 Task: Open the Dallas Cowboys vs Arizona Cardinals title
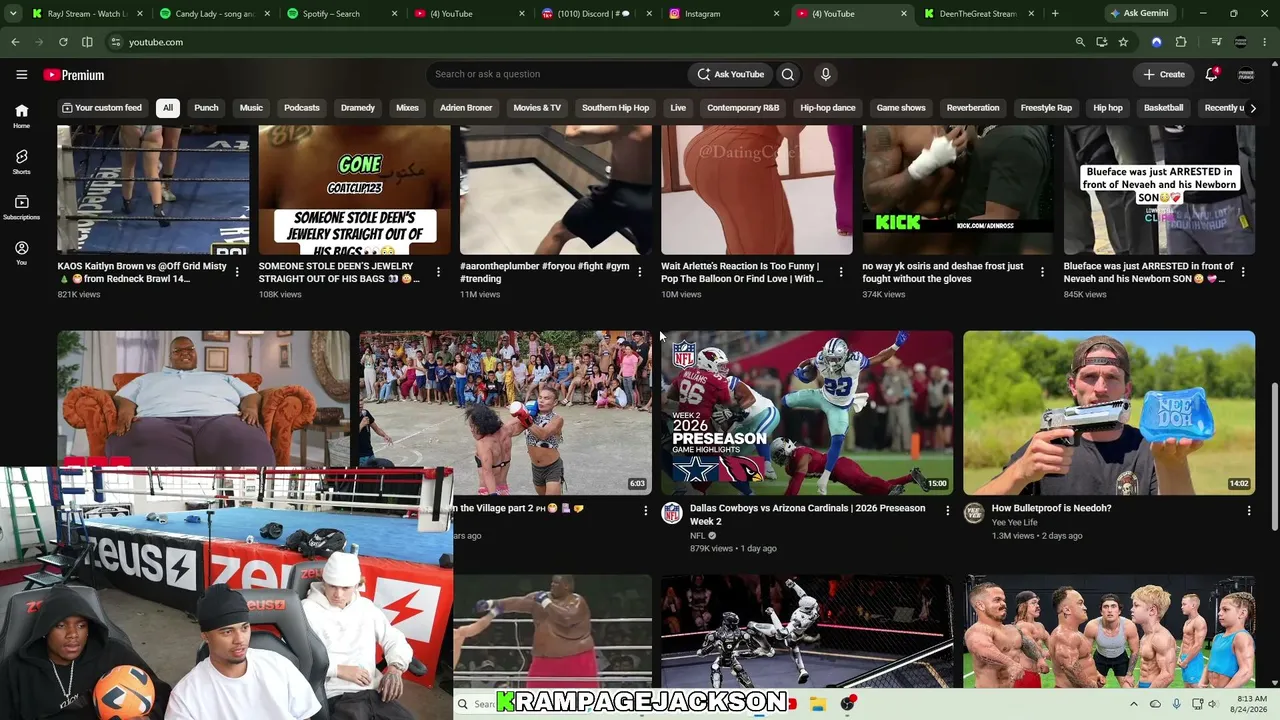tap(807, 515)
